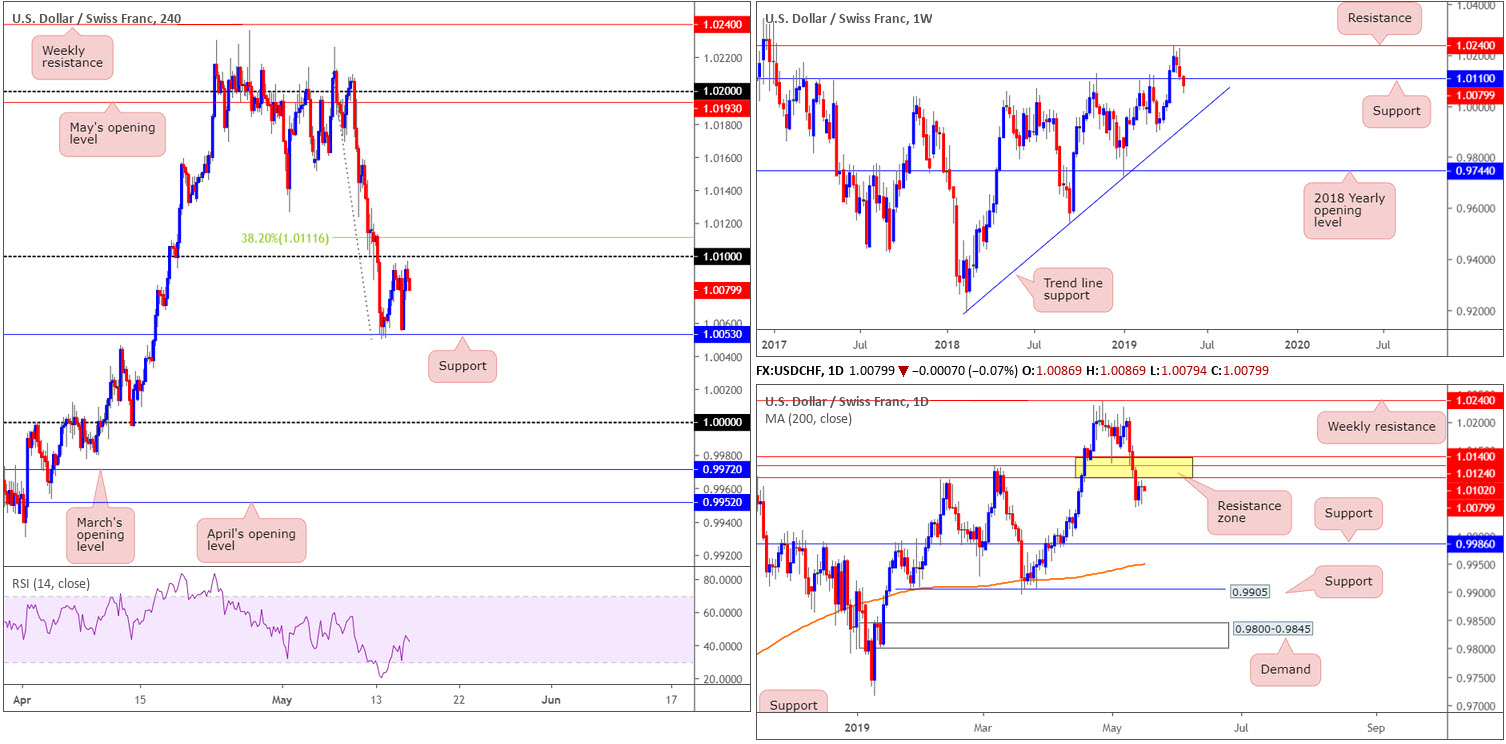Select the 'Resistance' callout on the weekly chart

pyautogui.click(x=1377, y=18)
